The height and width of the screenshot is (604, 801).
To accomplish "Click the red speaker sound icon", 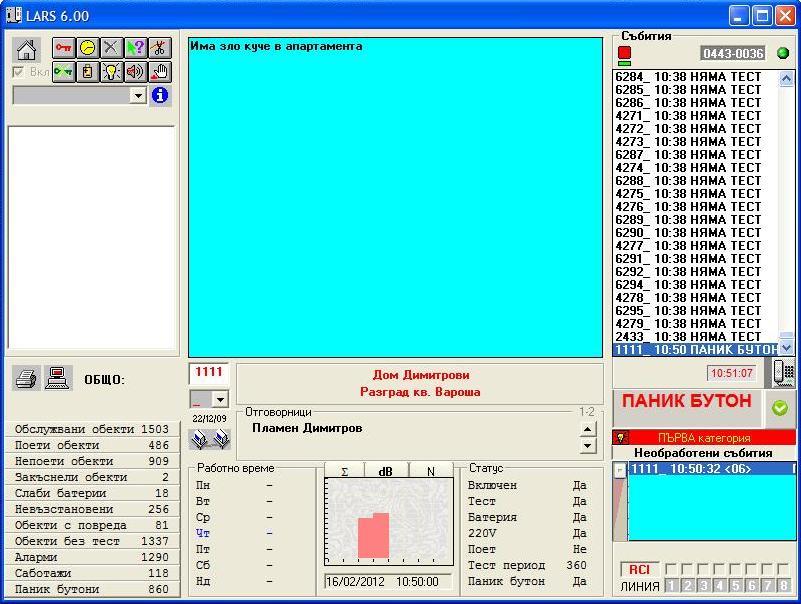I will [x=136, y=72].
